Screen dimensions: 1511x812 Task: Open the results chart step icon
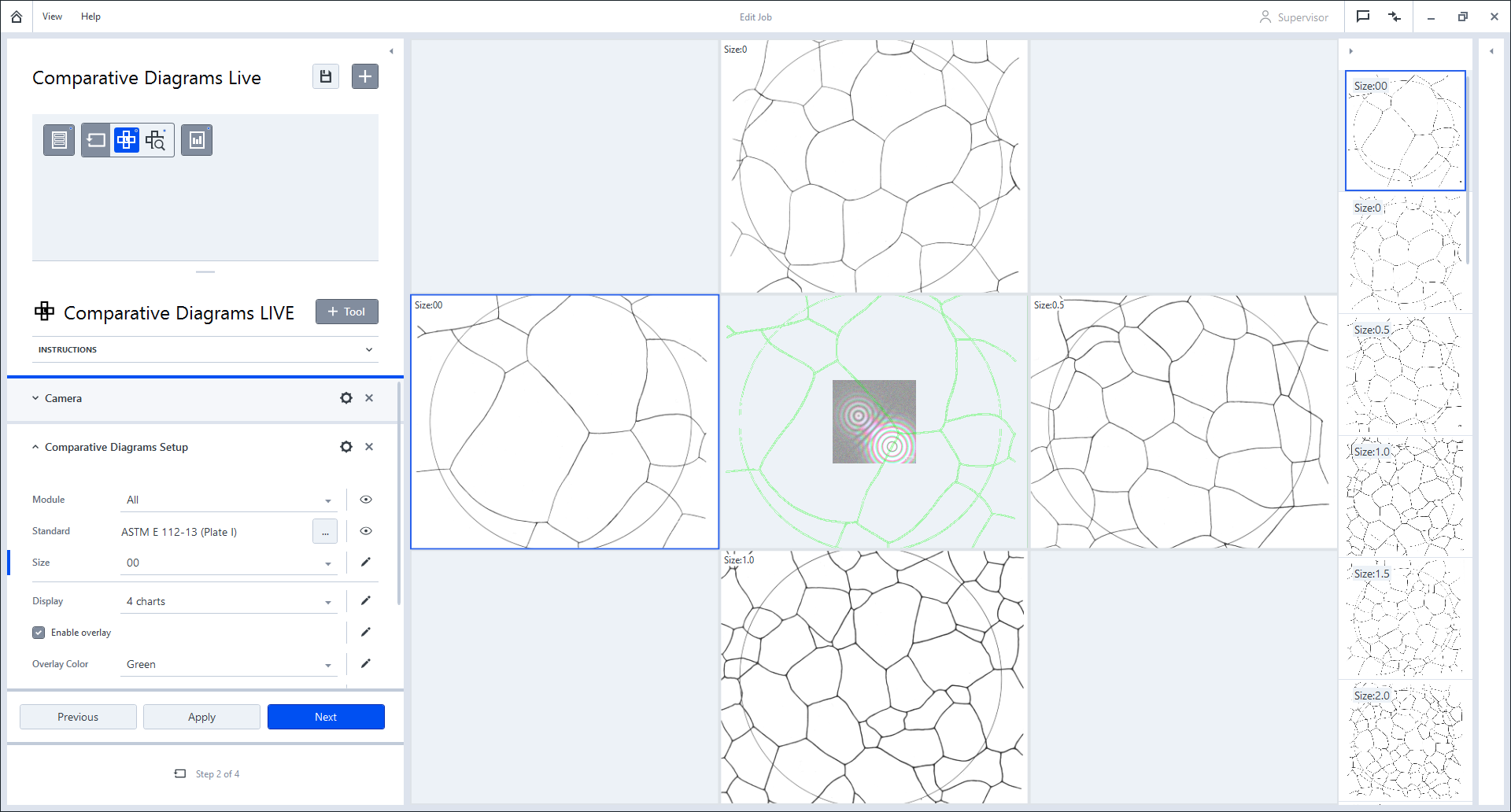point(197,139)
